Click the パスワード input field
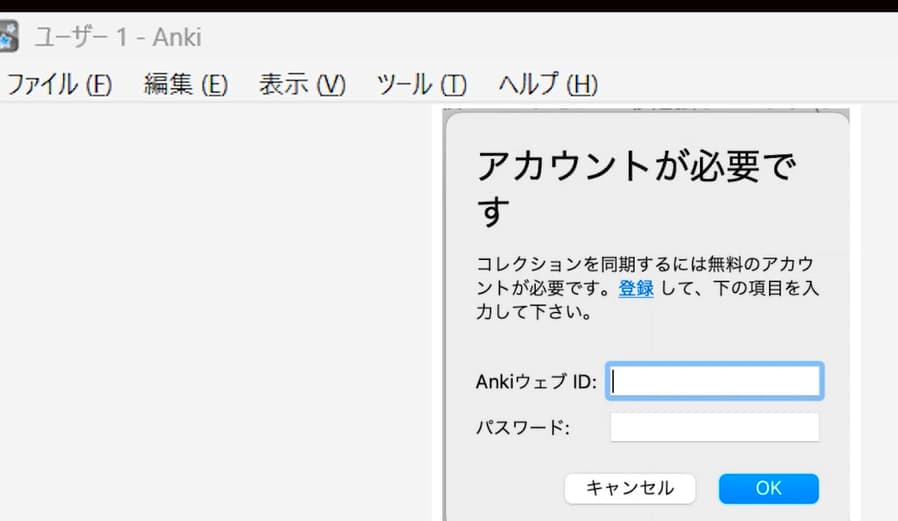 point(715,427)
